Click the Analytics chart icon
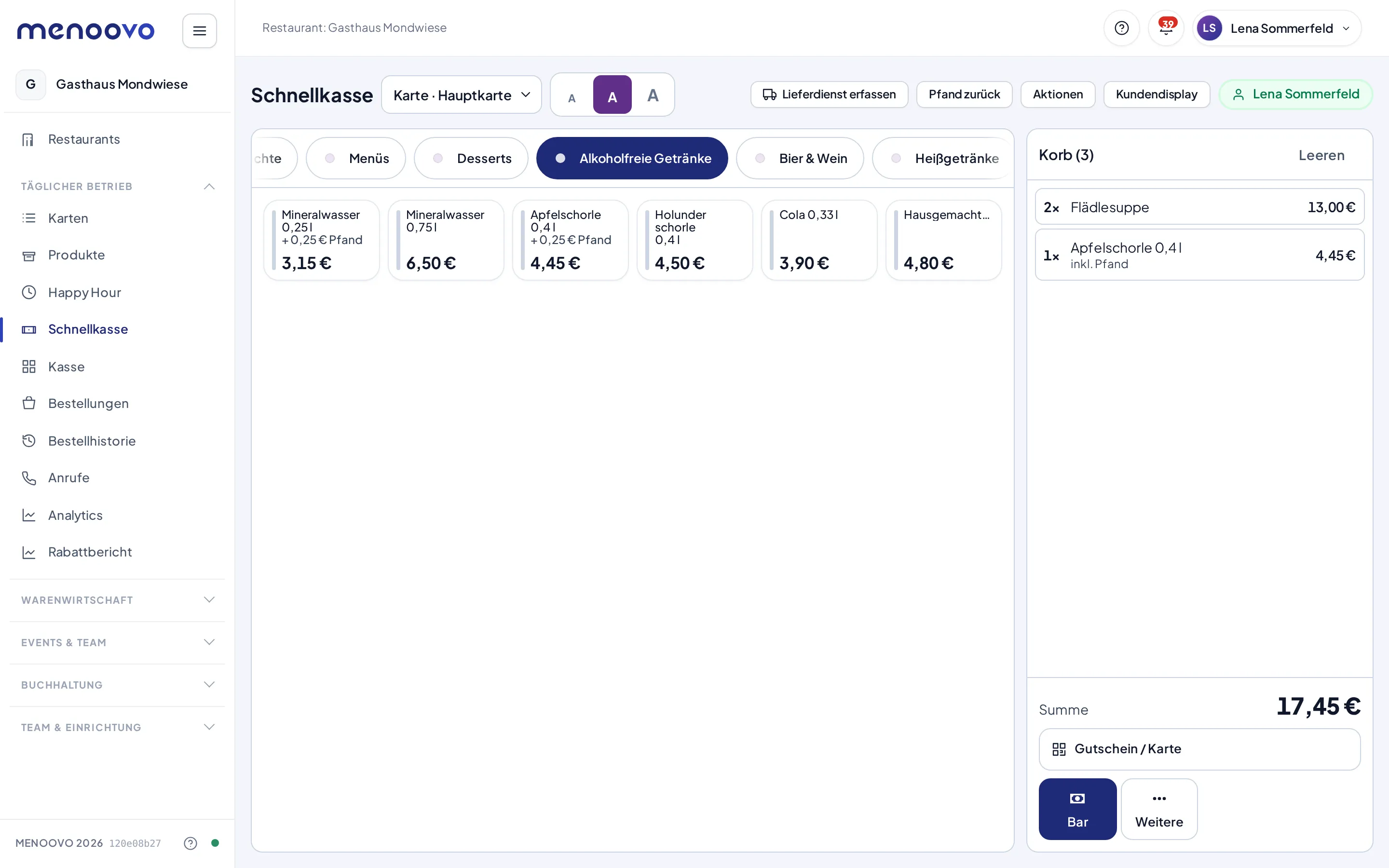The image size is (1389, 868). 29,515
